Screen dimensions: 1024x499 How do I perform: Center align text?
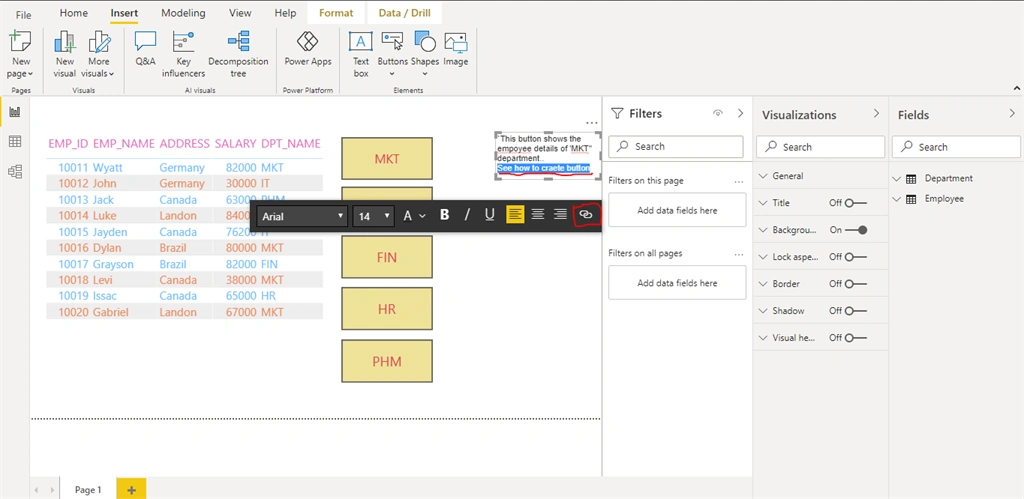pyautogui.click(x=537, y=215)
